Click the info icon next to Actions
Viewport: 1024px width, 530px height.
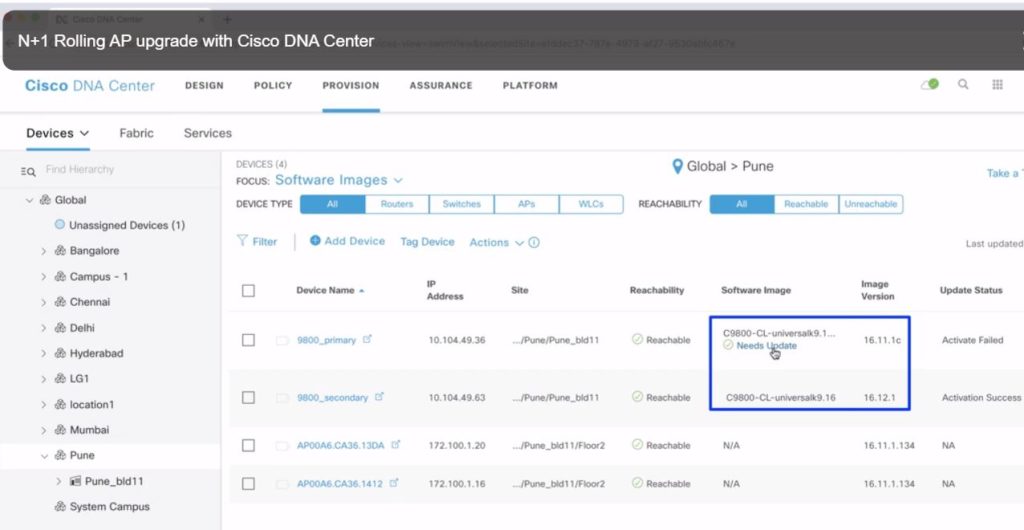[x=534, y=242]
